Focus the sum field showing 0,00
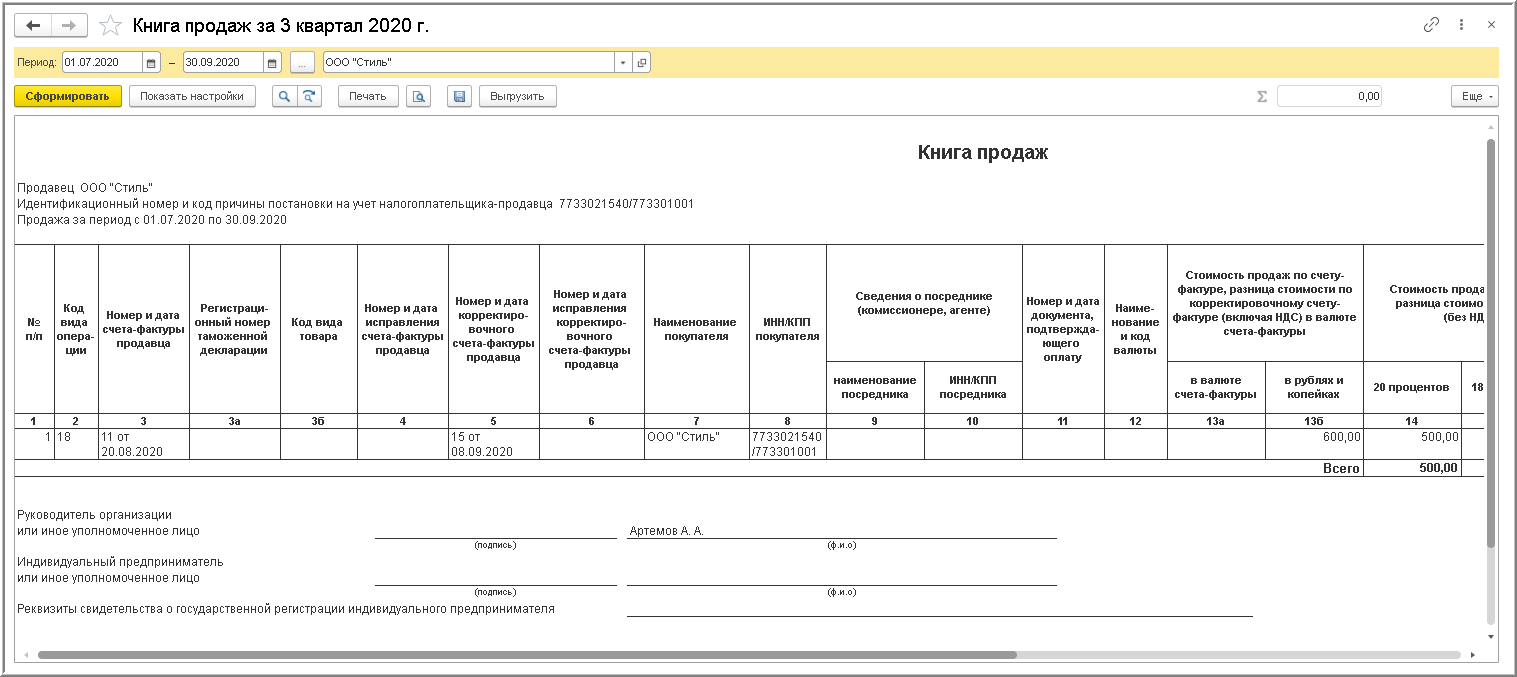 (1330, 96)
